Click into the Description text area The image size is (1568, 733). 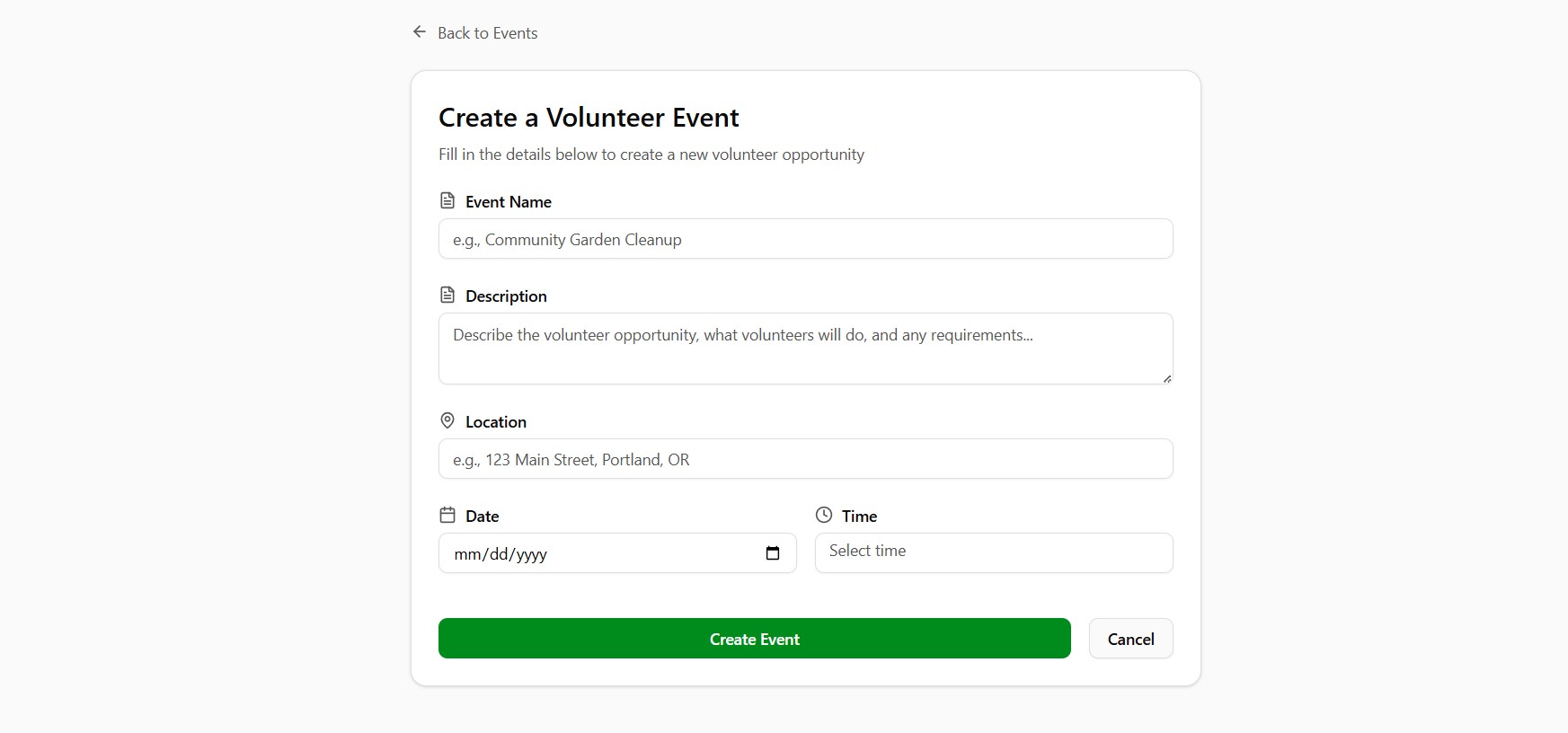[x=805, y=349]
